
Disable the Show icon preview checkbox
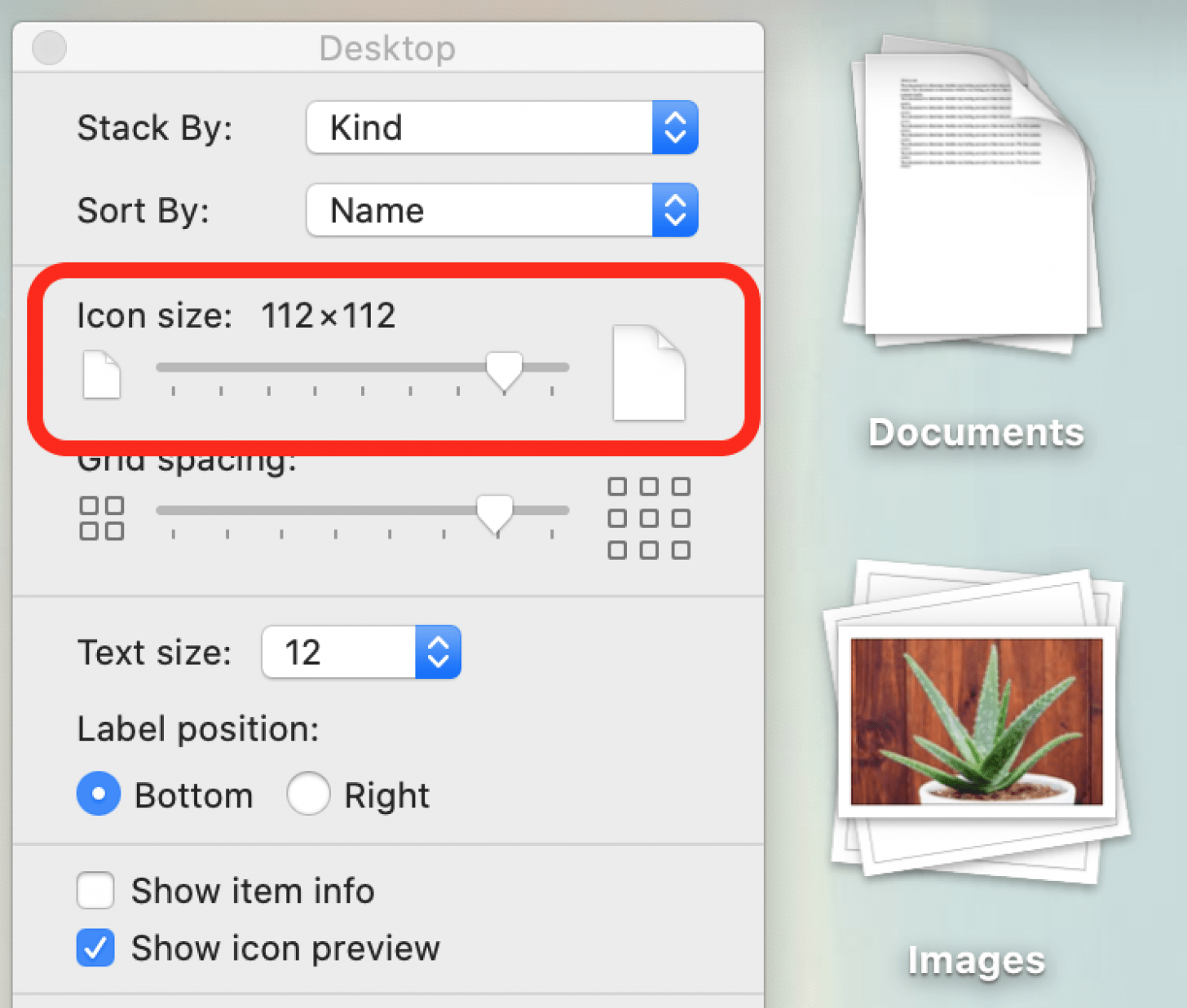95,948
